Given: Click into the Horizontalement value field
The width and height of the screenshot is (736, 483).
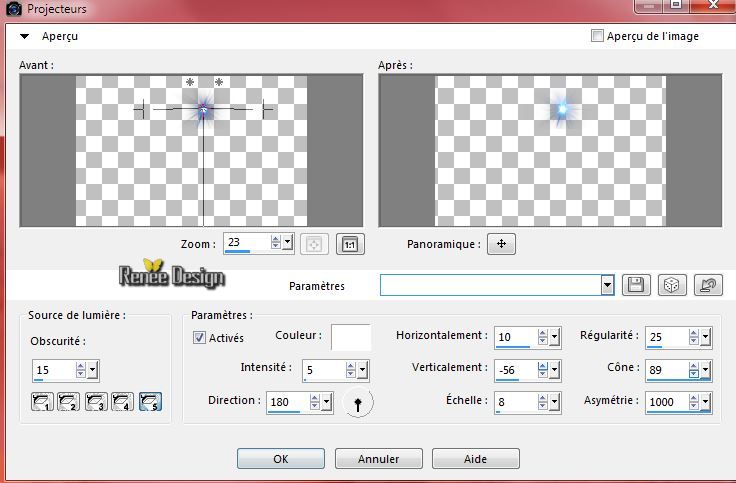Looking at the screenshot, I should tap(516, 337).
